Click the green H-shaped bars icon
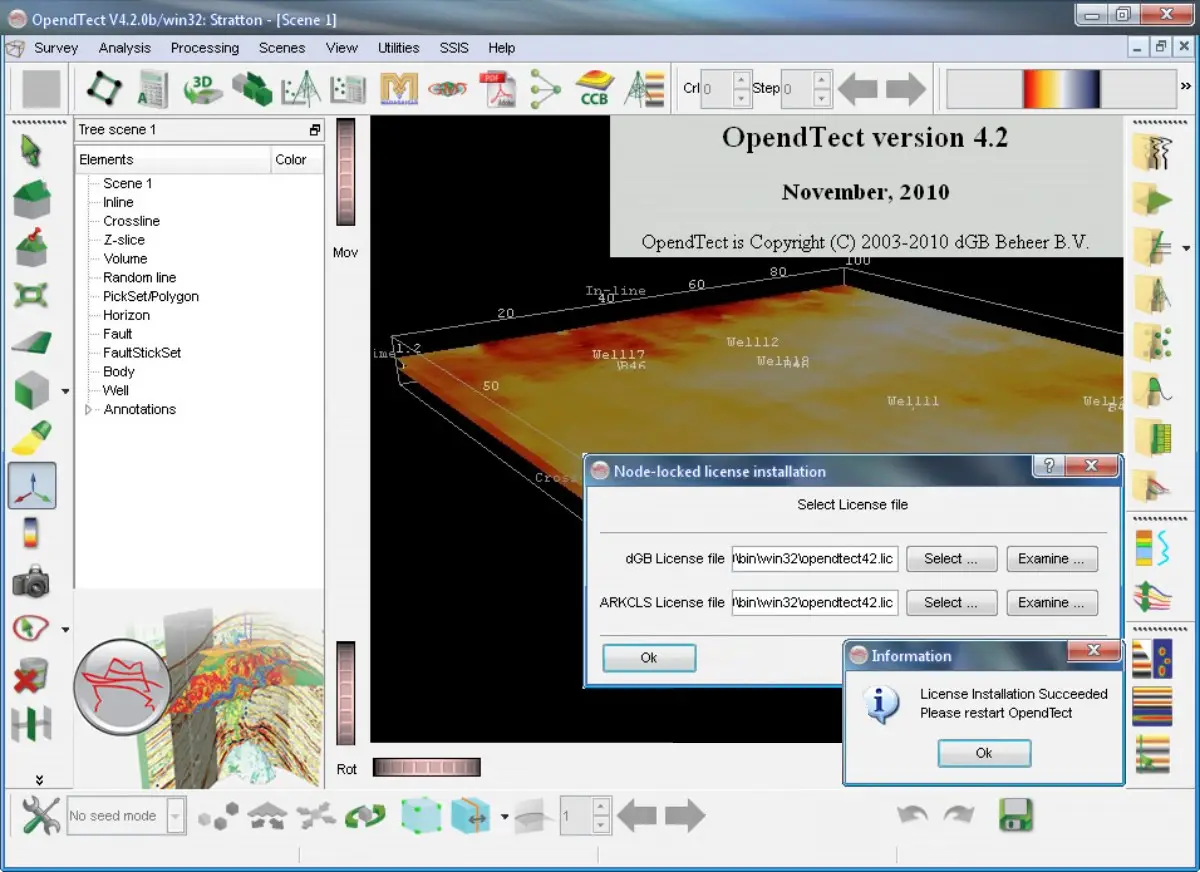This screenshot has width=1200, height=872. coord(32,725)
